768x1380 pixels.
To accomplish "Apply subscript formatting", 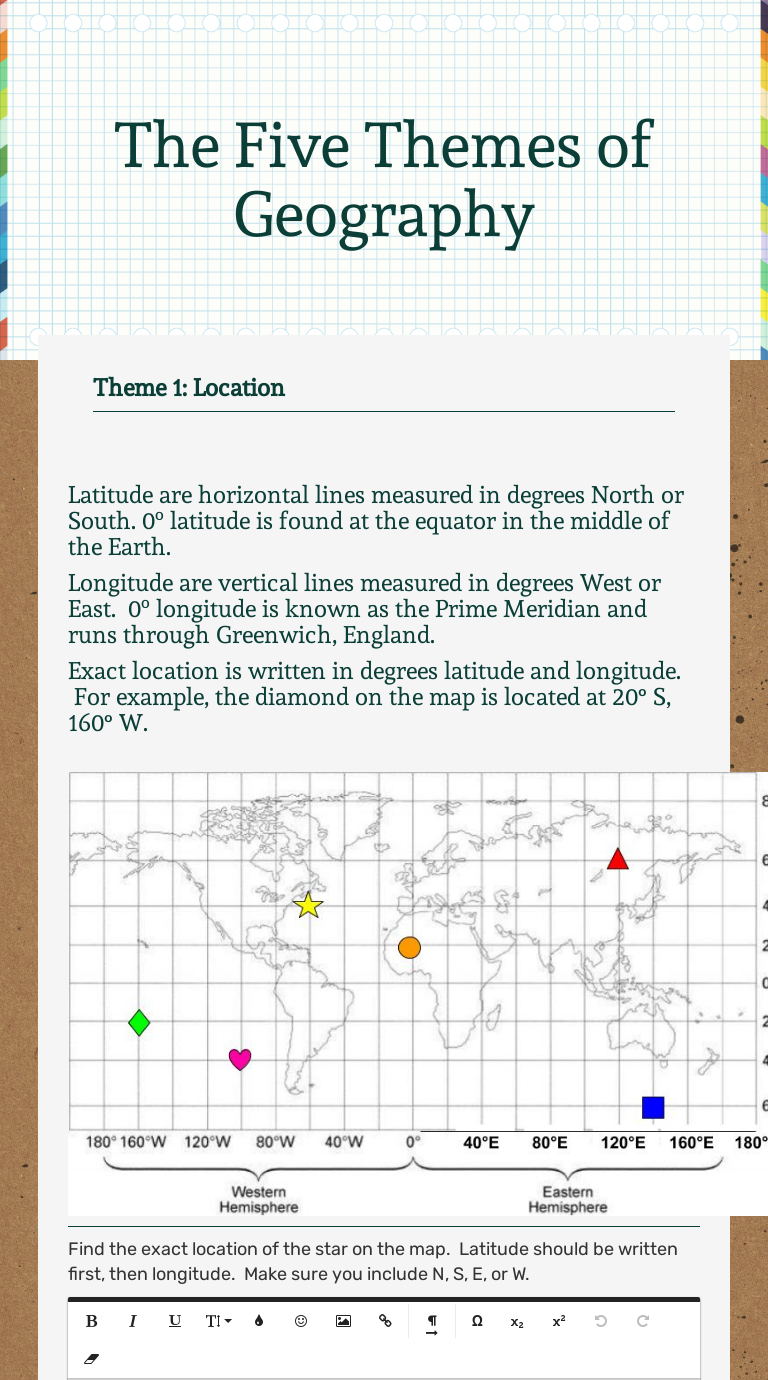I will [517, 1322].
